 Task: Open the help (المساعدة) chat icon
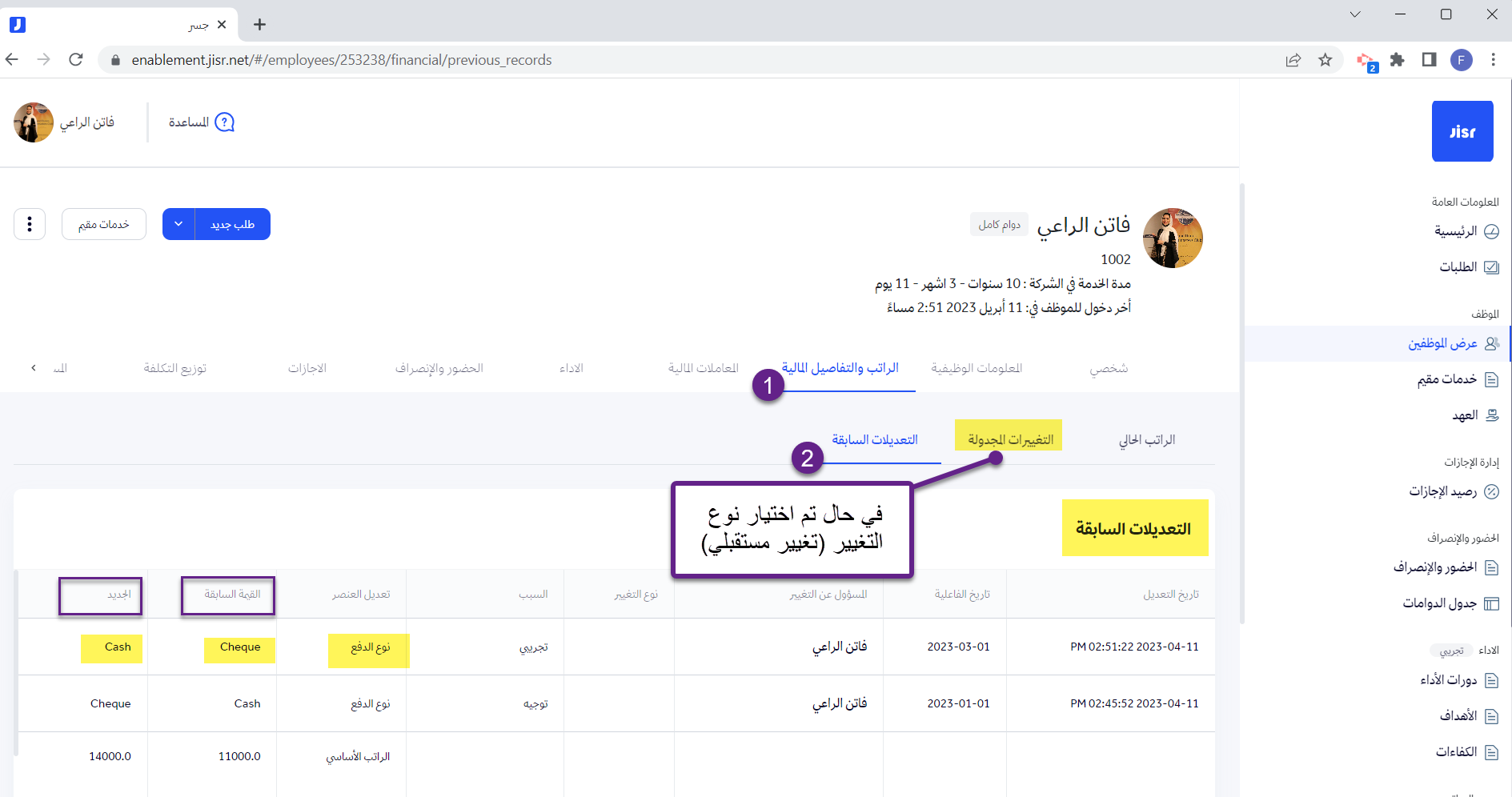click(225, 122)
